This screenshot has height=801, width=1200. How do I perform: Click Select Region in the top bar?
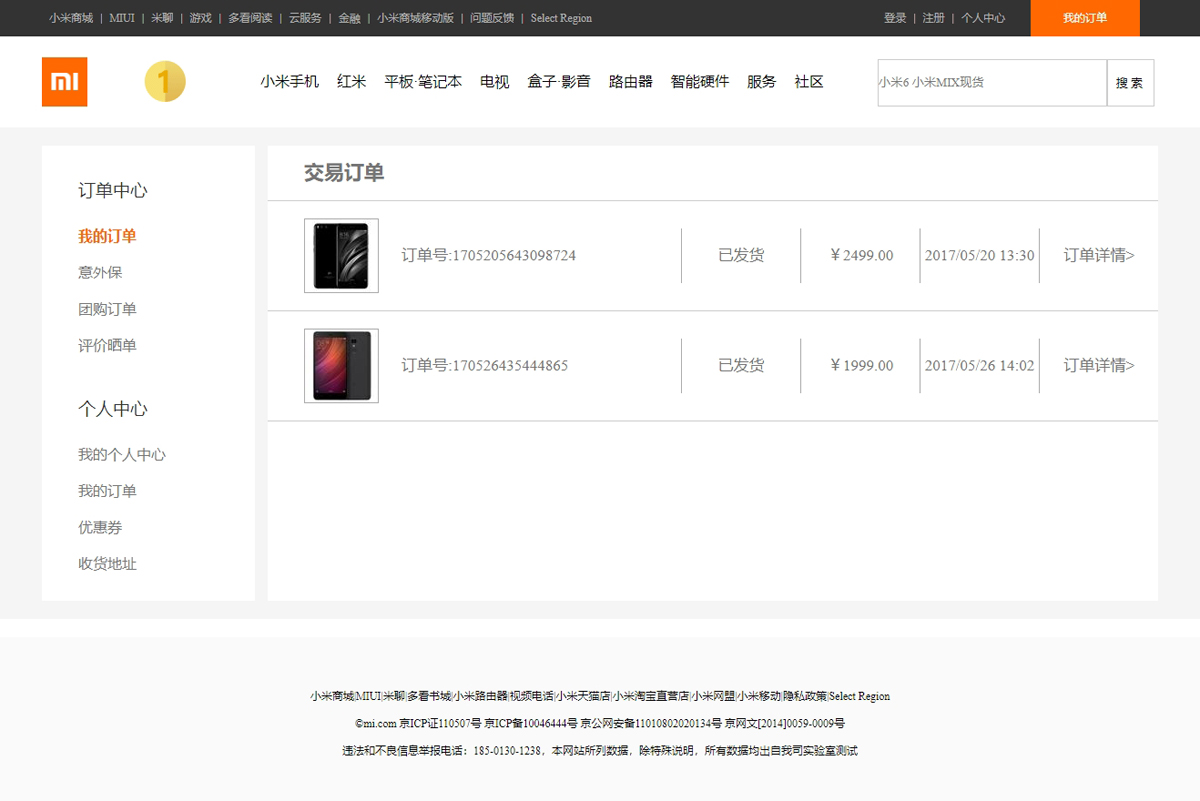pyautogui.click(x=561, y=18)
